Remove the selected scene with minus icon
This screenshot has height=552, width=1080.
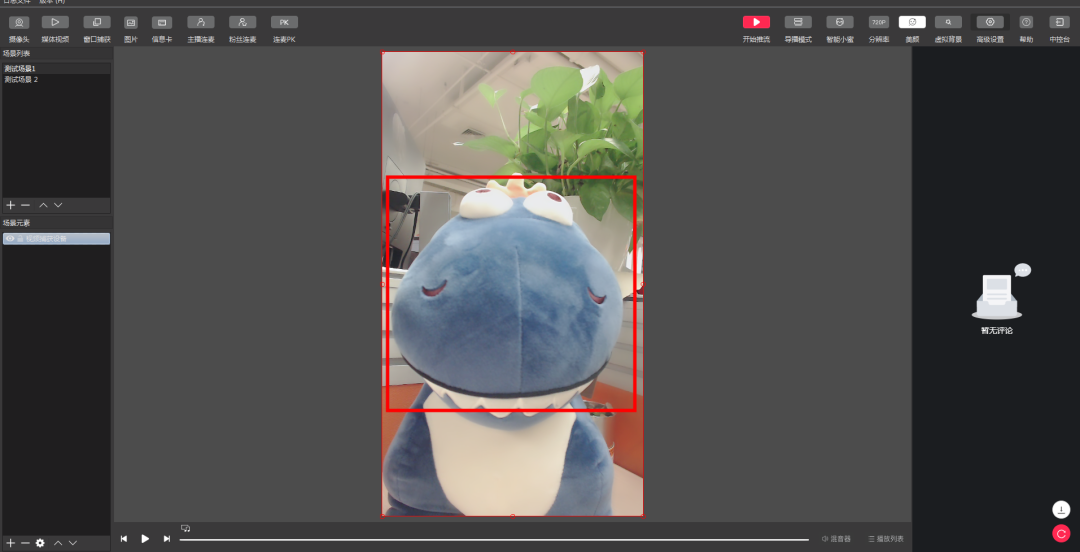point(25,205)
